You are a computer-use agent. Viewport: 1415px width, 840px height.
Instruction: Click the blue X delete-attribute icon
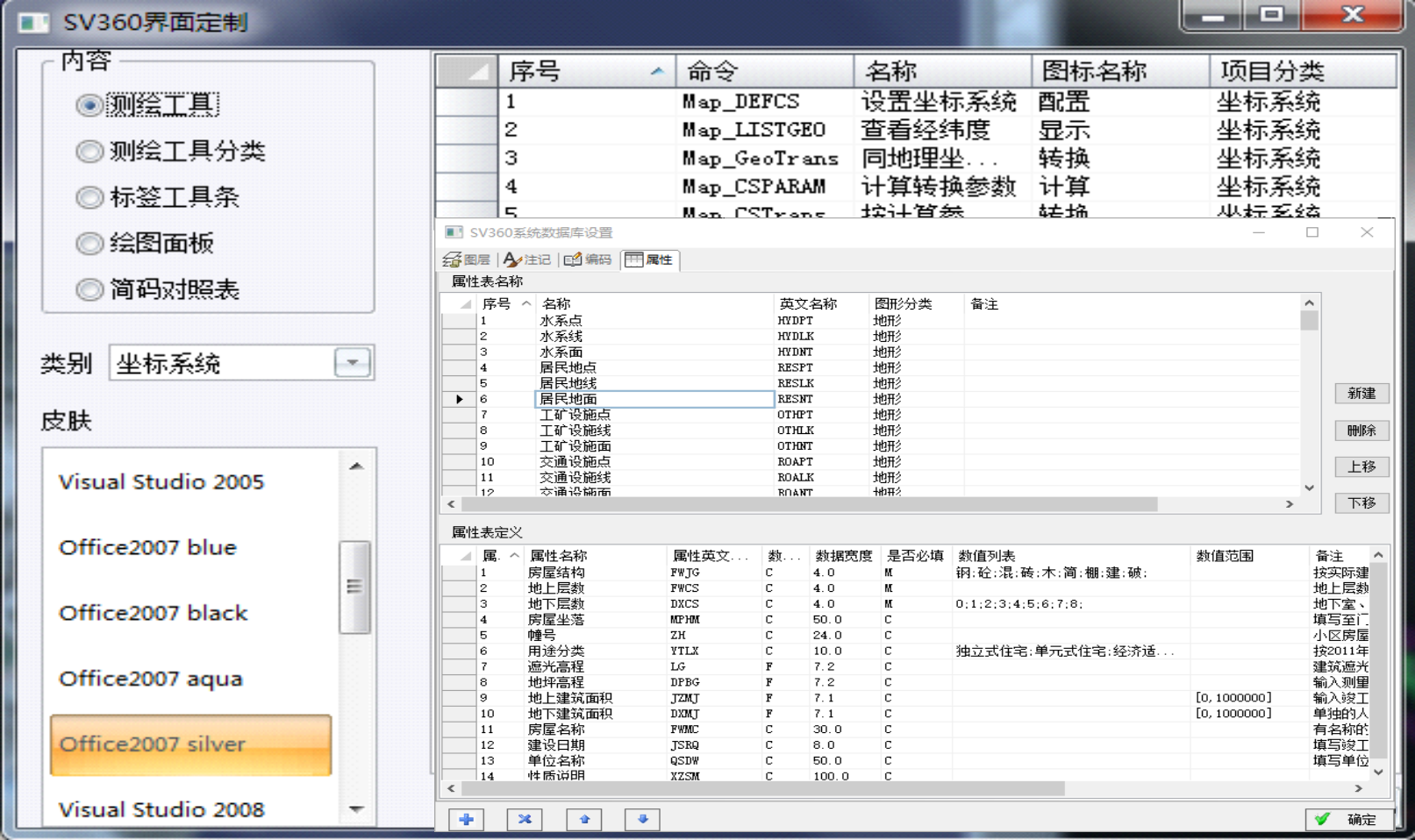(x=525, y=819)
